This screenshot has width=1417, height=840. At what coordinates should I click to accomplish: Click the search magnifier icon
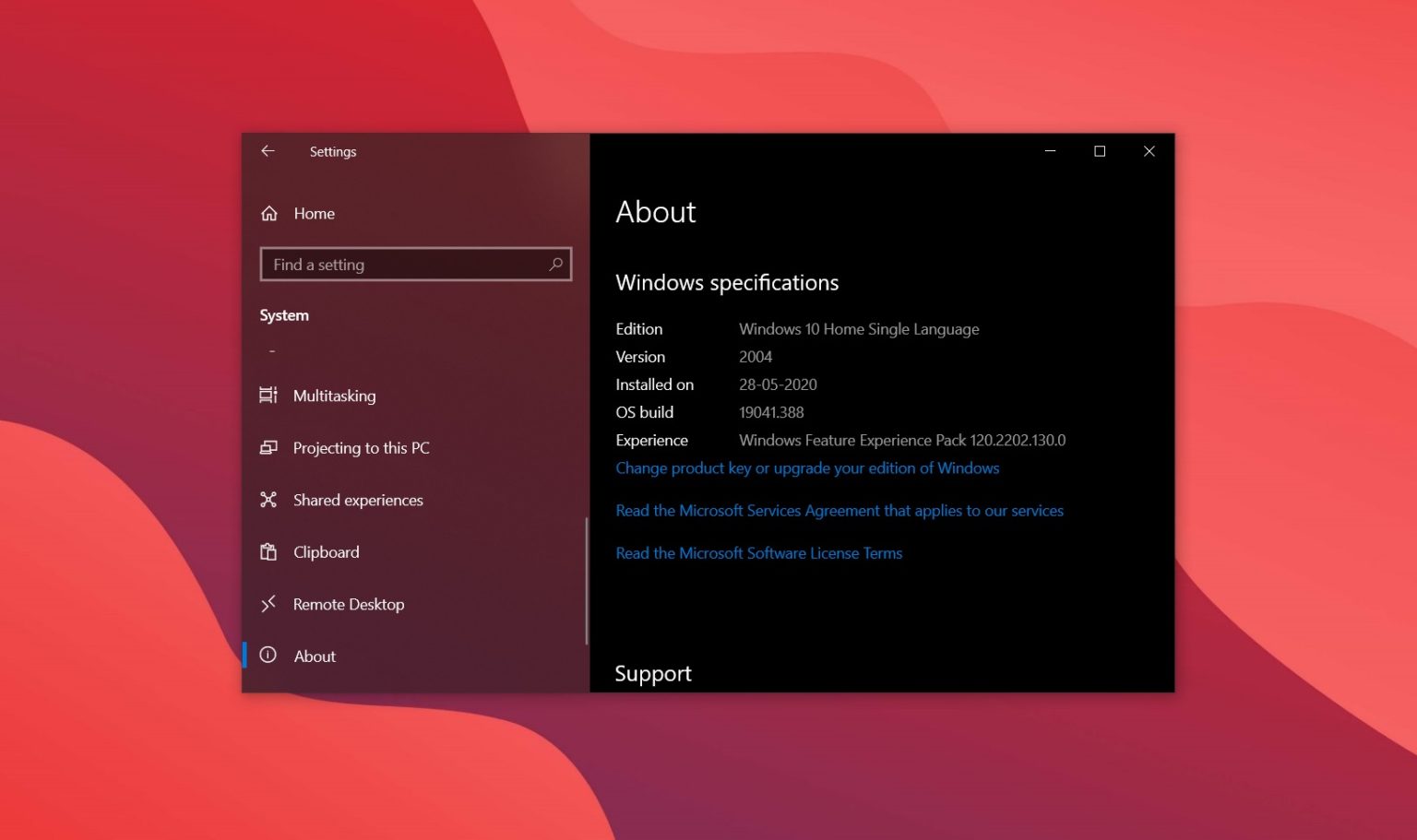click(x=555, y=264)
